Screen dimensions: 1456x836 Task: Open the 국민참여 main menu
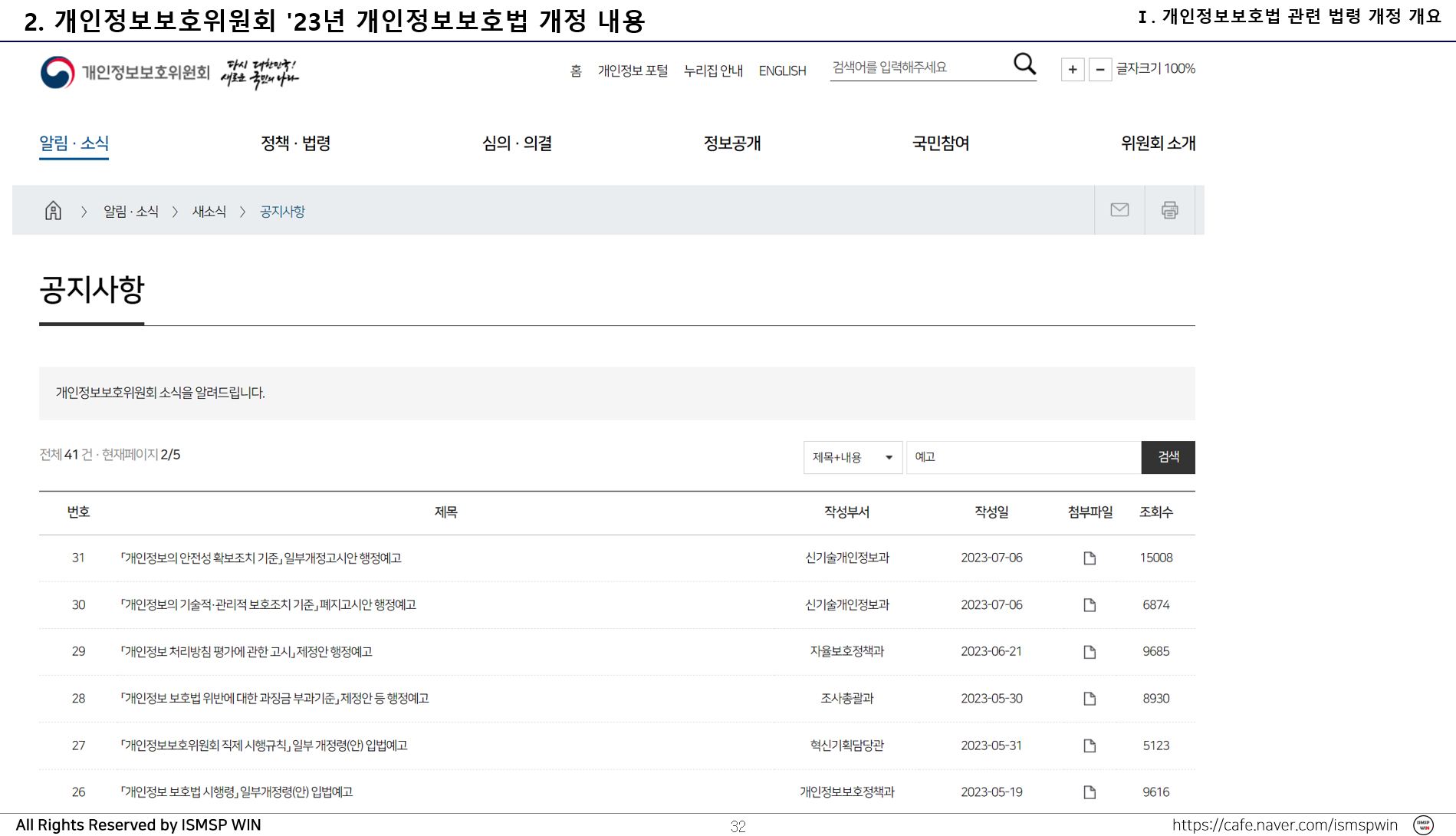click(941, 143)
